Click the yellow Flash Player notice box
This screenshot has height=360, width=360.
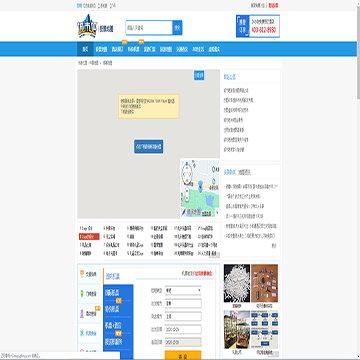click(149, 106)
